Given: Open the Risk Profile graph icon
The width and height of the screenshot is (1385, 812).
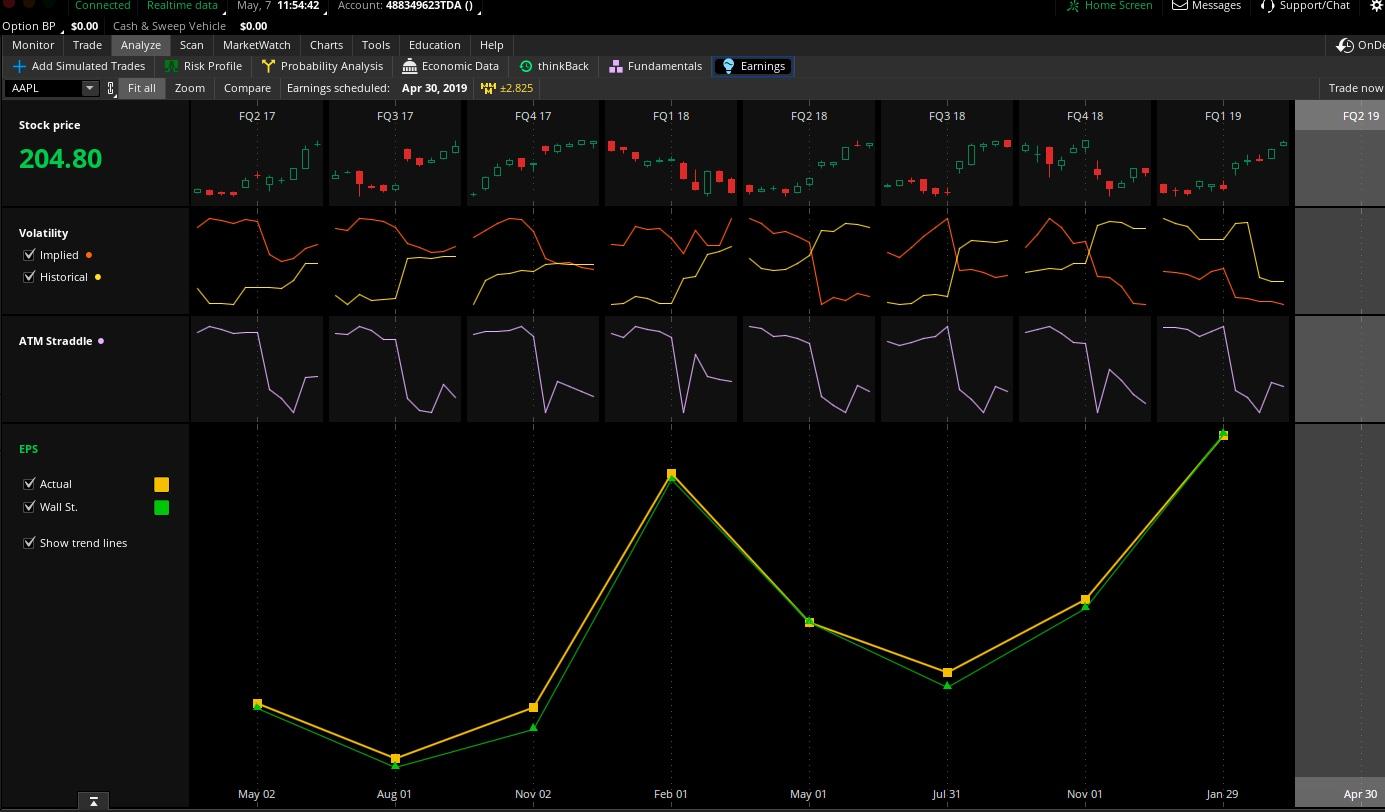Looking at the screenshot, I should pyautogui.click(x=172, y=66).
